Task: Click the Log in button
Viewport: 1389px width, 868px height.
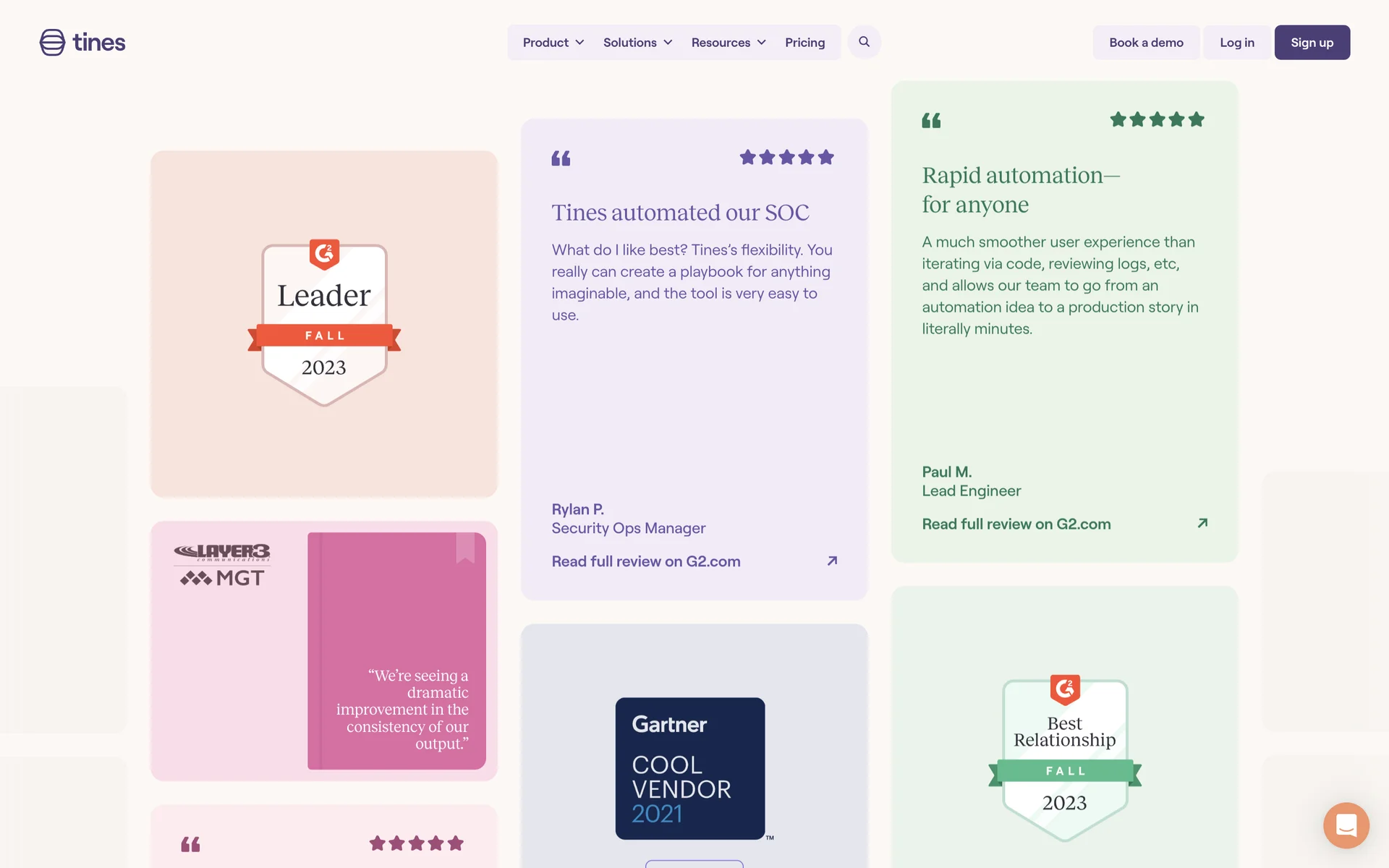Action: [x=1236, y=43]
